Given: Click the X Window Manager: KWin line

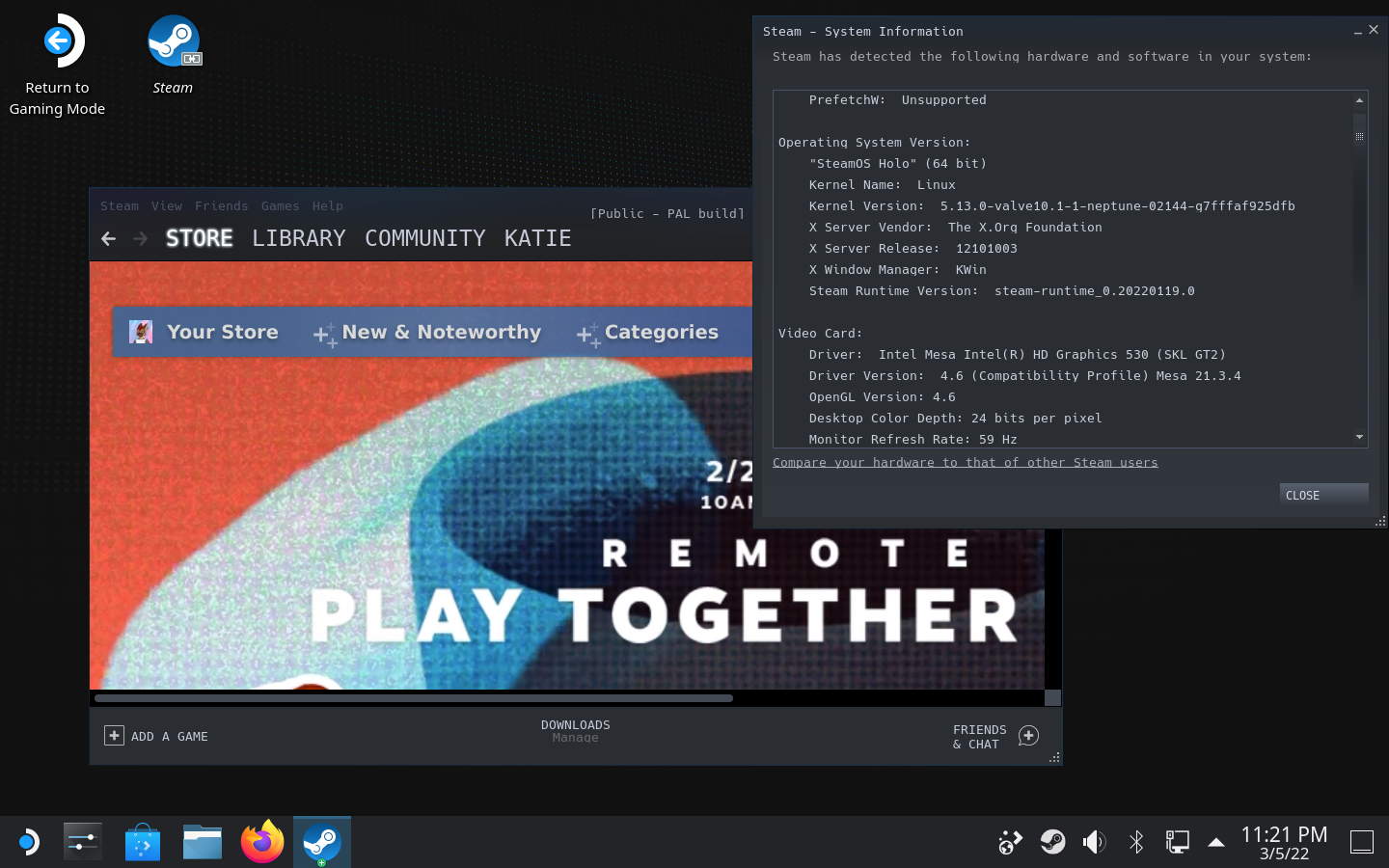Looking at the screenshot, I should tap(897, 270).
